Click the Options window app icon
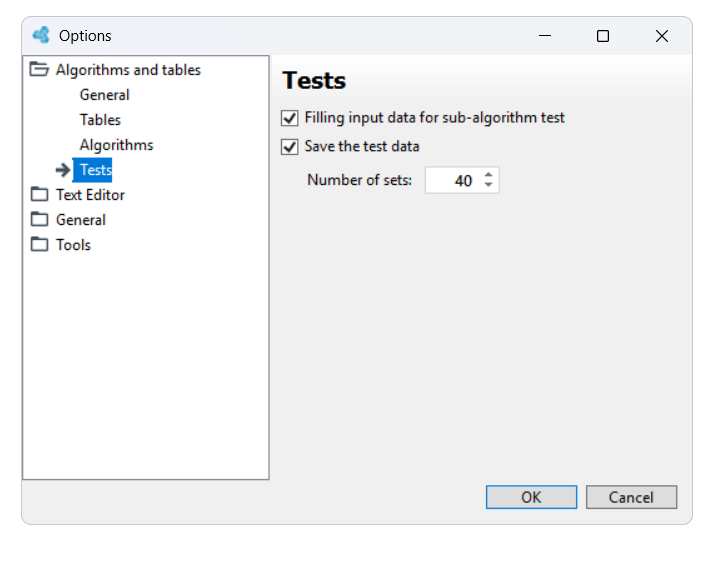This screenshot has height=568, width=722. click(41, 35)
